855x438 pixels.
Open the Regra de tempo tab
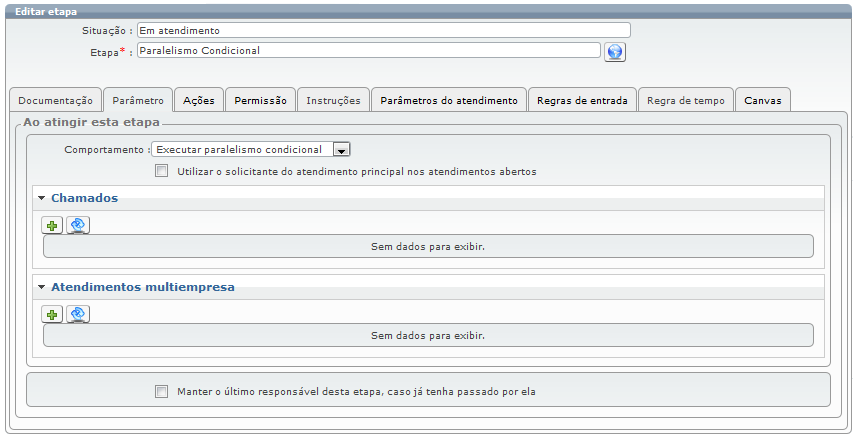685,100
